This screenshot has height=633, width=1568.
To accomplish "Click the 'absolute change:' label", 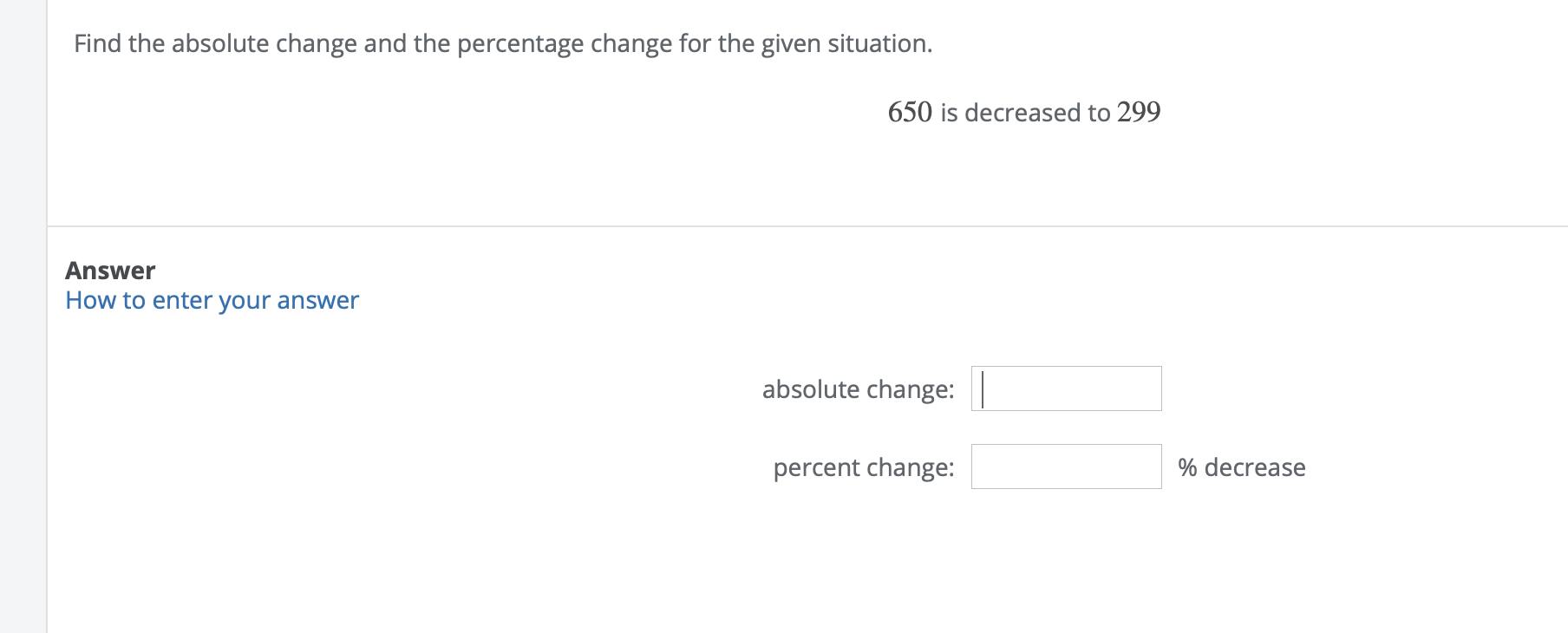I will tap(858, 389).
